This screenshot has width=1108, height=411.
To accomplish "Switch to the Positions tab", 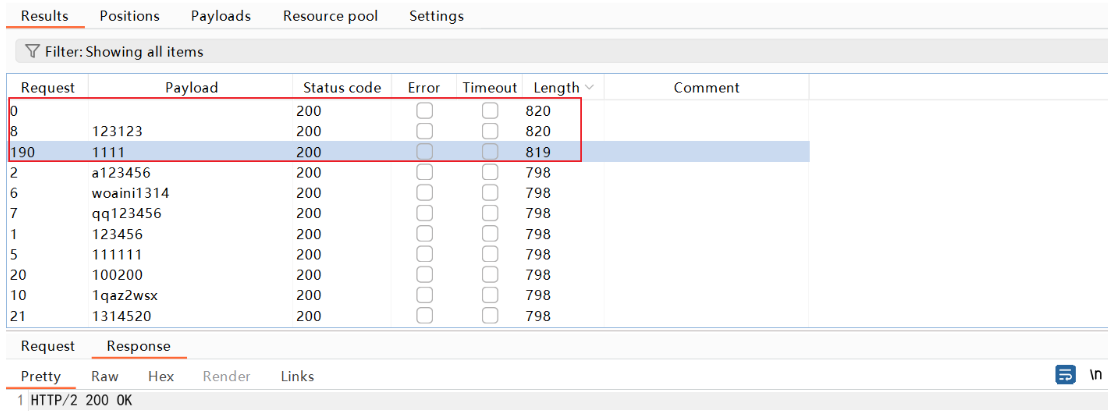I will coord(129,16).
